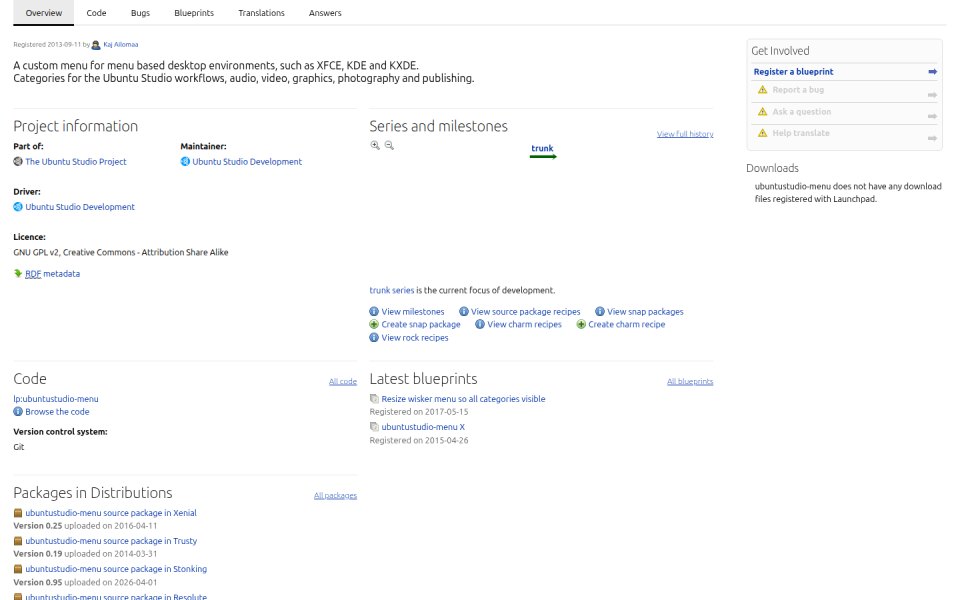Open ubuntustudio-menu source package in Trusty
960x600 pixels.
click(x=111, y=541)
